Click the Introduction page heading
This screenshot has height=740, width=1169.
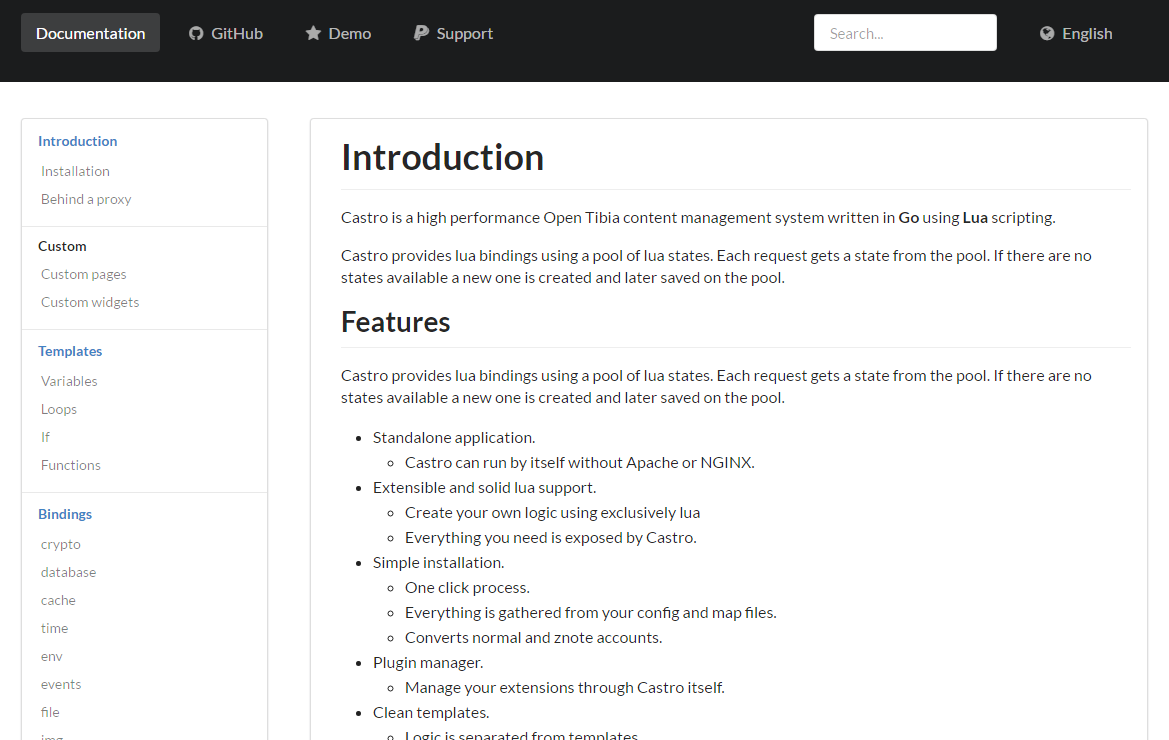click(442, 157)
